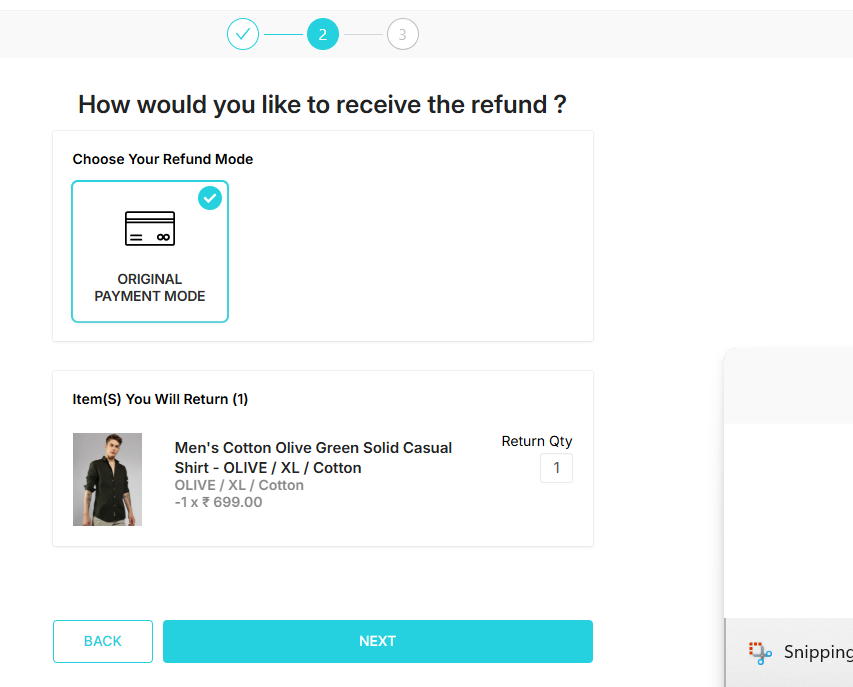Click the Choose Your Refund Mode label

click(x=163, y=159)
